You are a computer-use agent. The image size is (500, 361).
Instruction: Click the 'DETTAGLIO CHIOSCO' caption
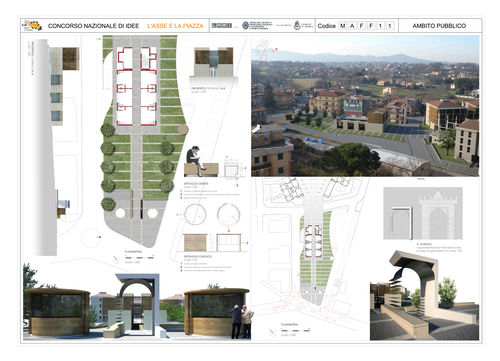point(197,256)
